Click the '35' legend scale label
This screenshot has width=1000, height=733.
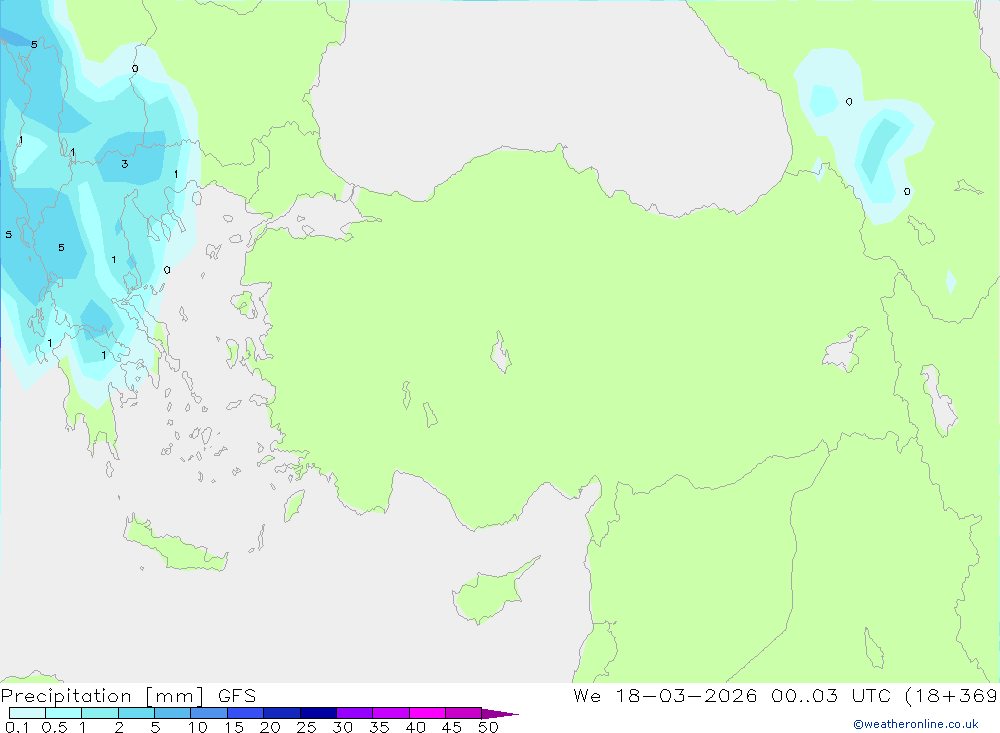point(379,727)
